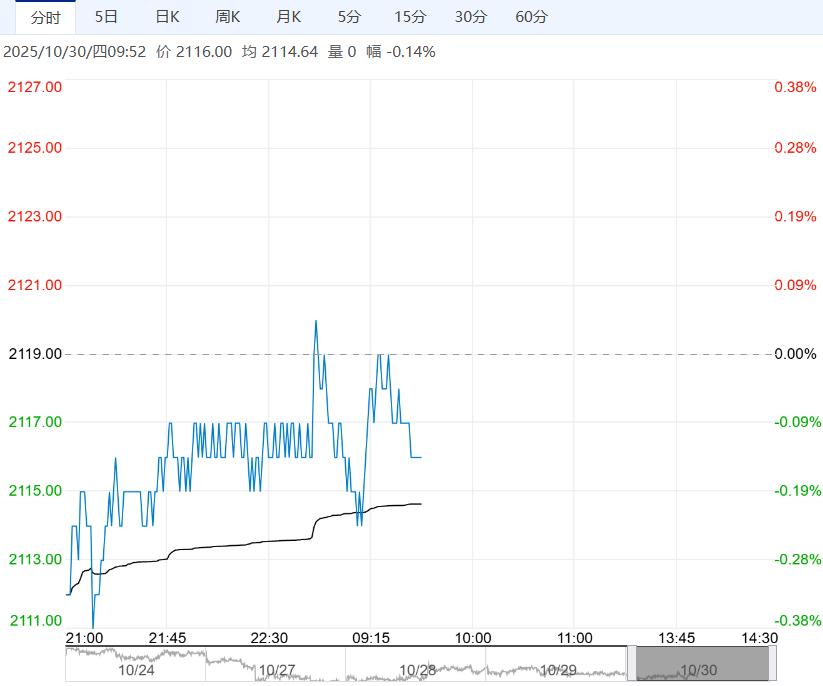The image size is (823, 686).
Task: Jump to 10/27 in the timeline navigator
Action: click(x=277, y=670)
